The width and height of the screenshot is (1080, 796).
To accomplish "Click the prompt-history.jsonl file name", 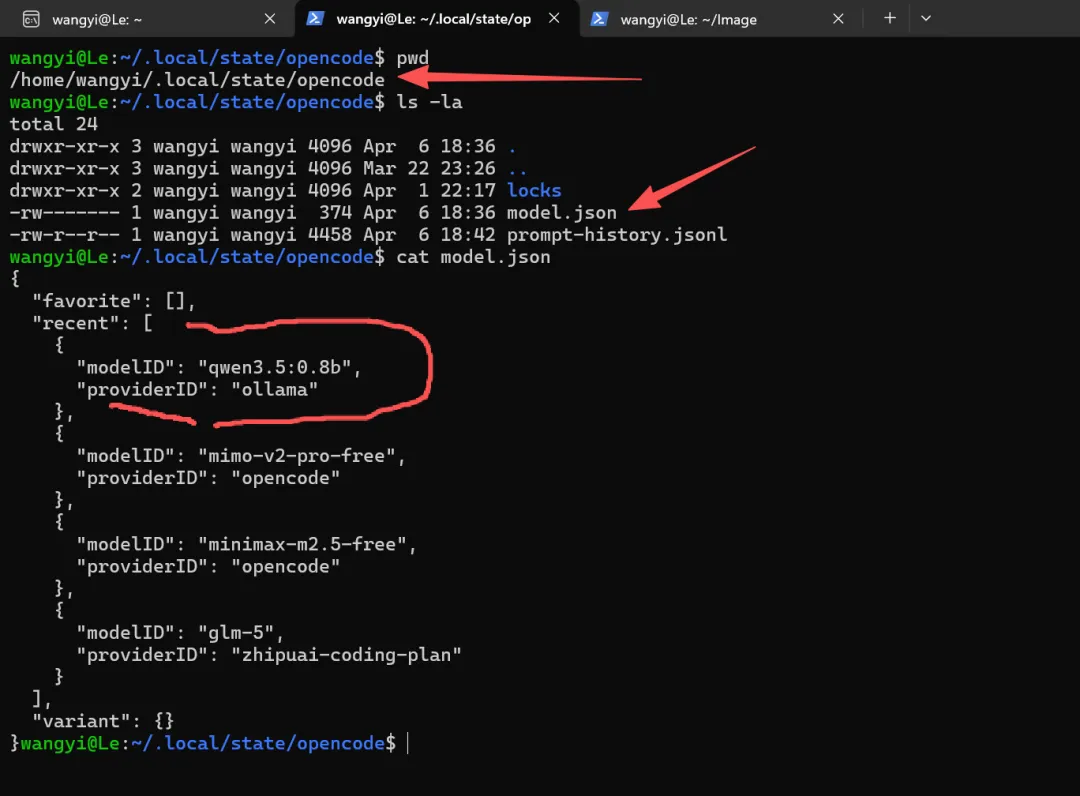I will [616, 235].
